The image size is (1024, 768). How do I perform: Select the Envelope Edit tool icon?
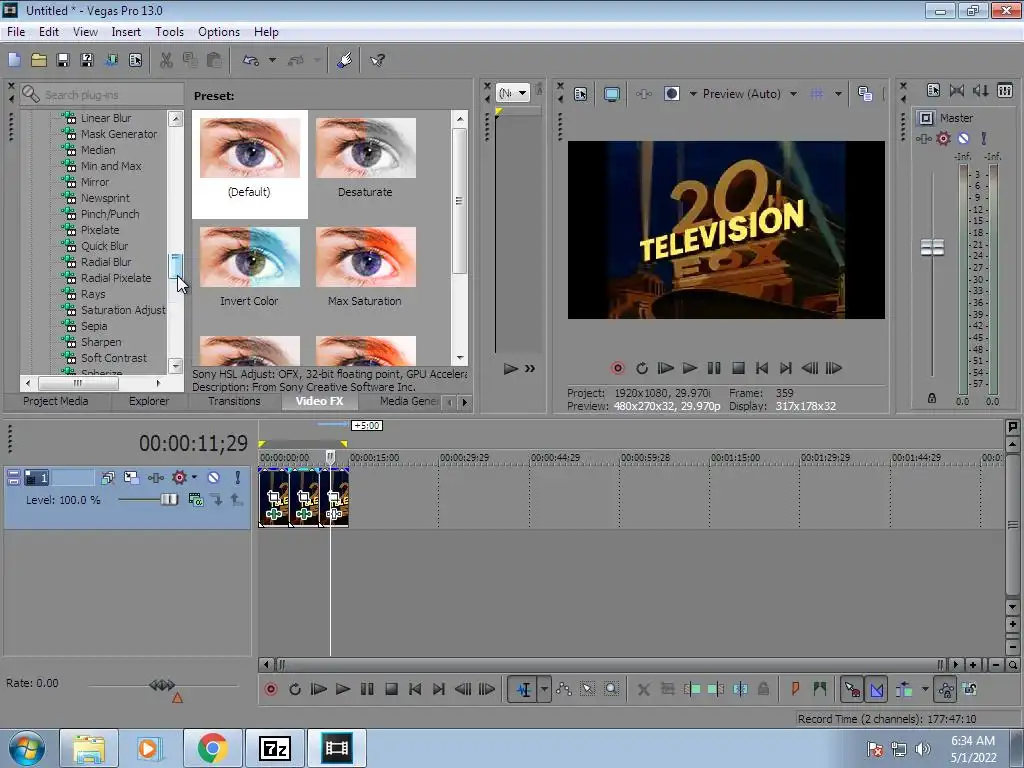564,689
